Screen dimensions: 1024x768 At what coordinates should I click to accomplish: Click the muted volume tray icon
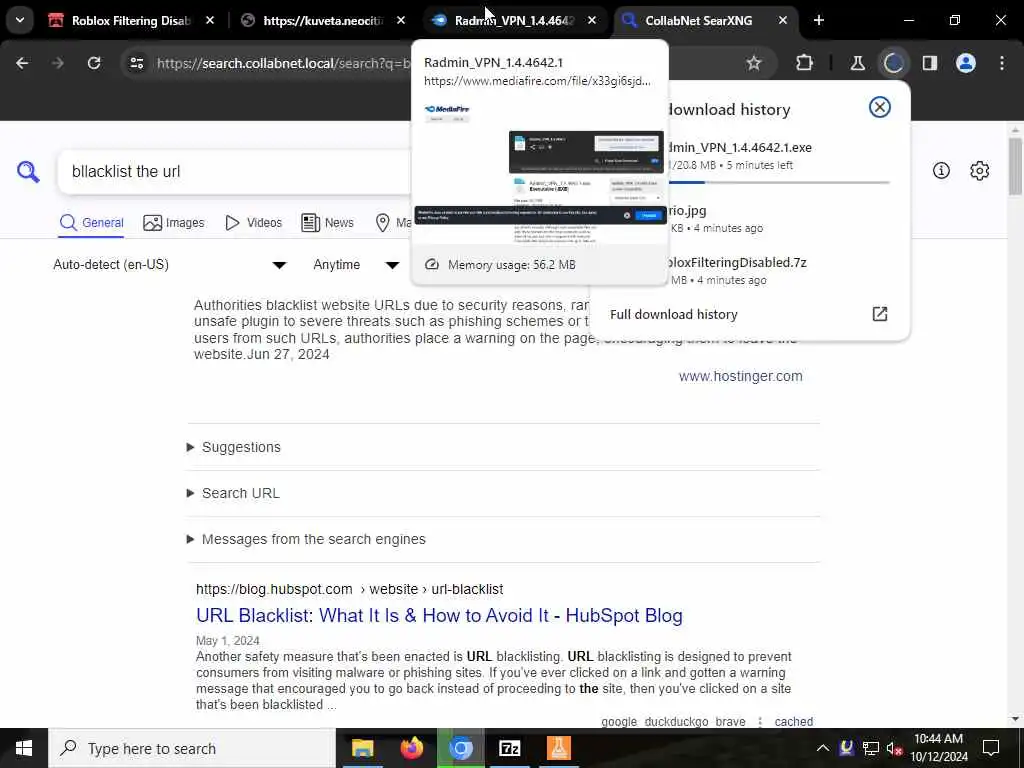[x=894, y=748]
